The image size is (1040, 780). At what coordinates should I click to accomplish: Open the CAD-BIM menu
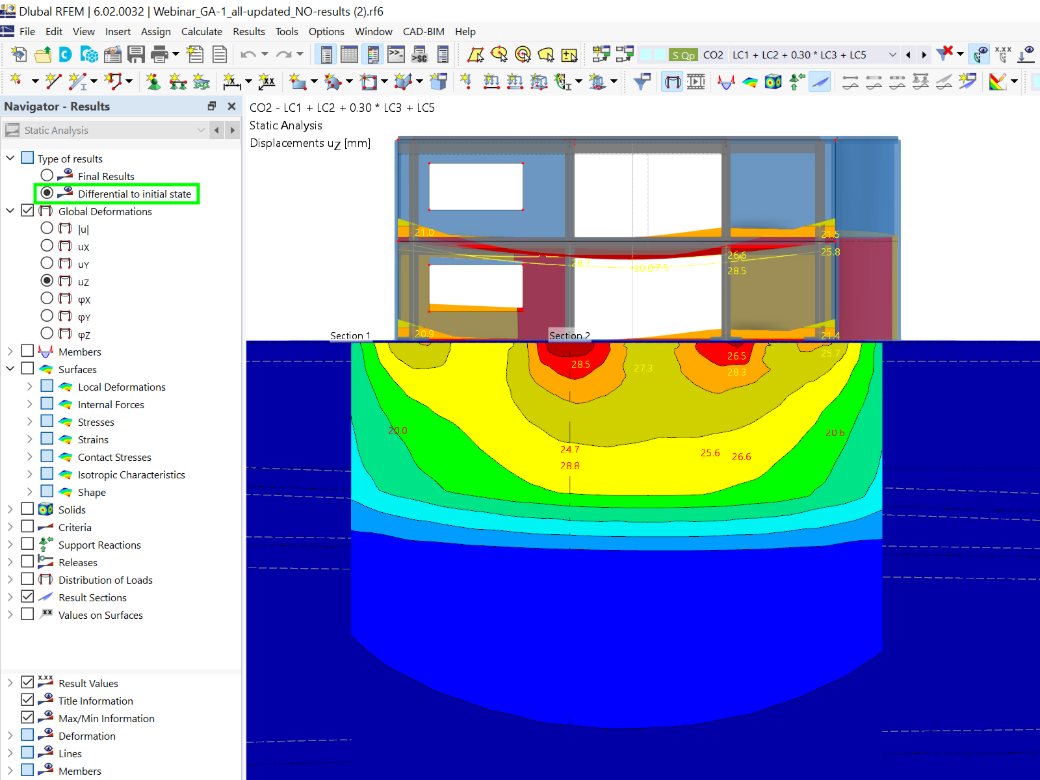click(423, 31)
